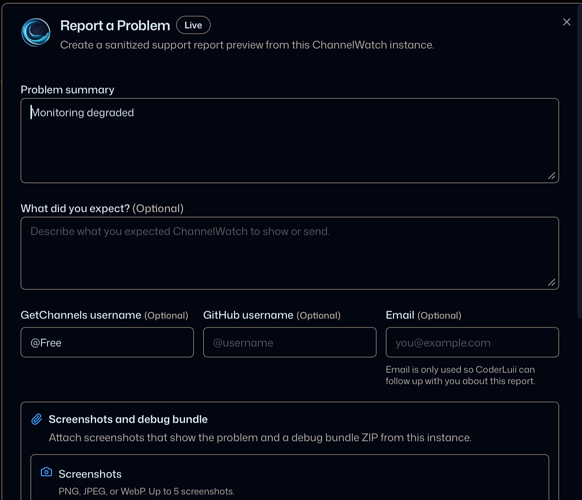Click the Problem summary label
This screenshot has height=500, width=582.
67,90
